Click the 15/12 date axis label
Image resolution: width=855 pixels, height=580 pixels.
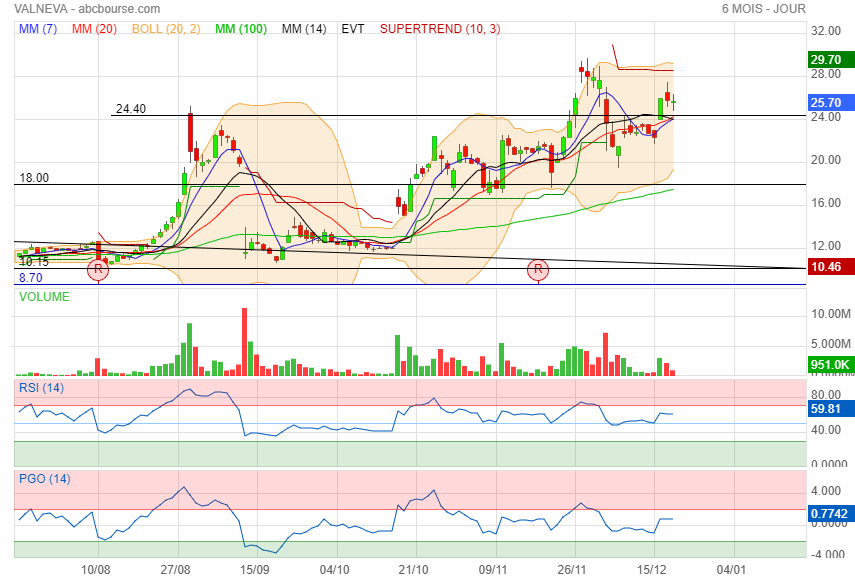pyautogui.click(x=652, y=570)
